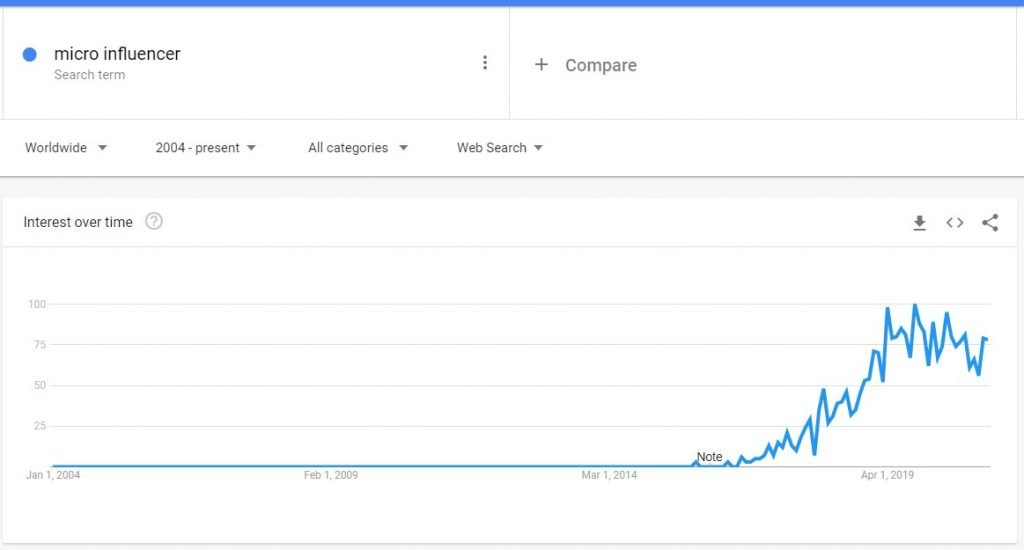Click the plus icon beside Compare

[x=541, y=65]
